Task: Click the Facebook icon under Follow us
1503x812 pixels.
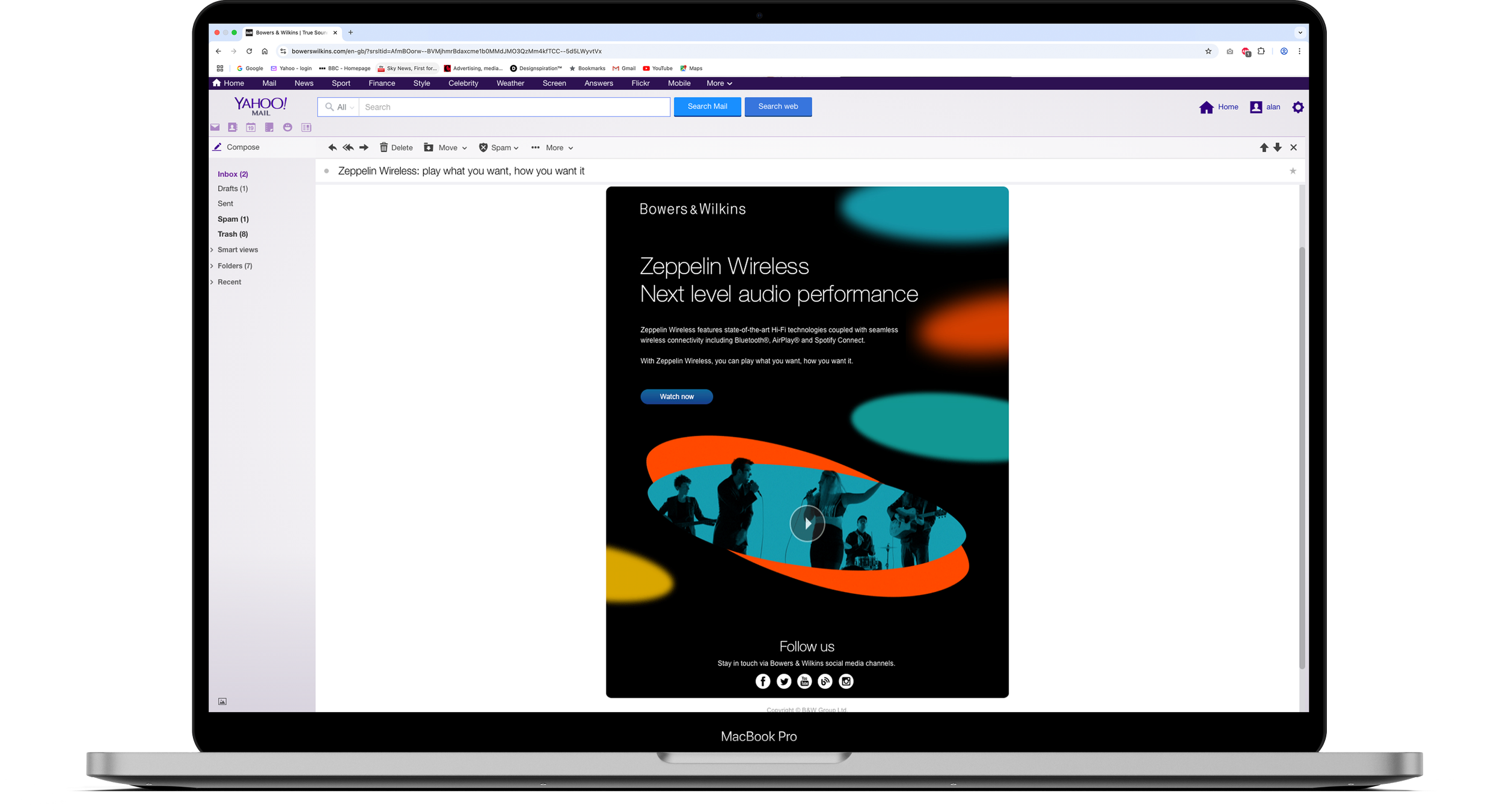Action: point(762,681)
